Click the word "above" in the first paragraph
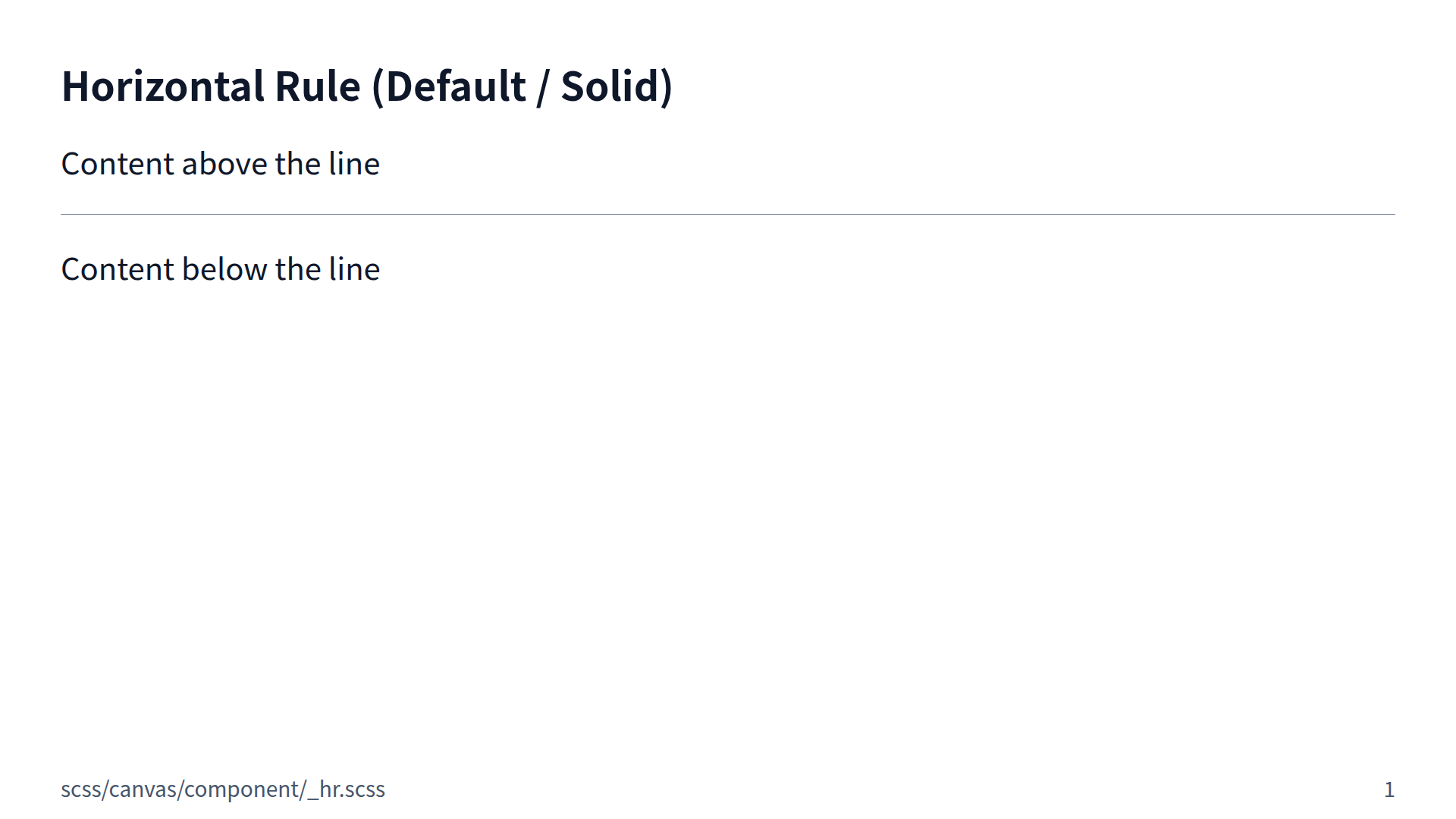This screenshot has height=819, width=1456. point(224,164)
